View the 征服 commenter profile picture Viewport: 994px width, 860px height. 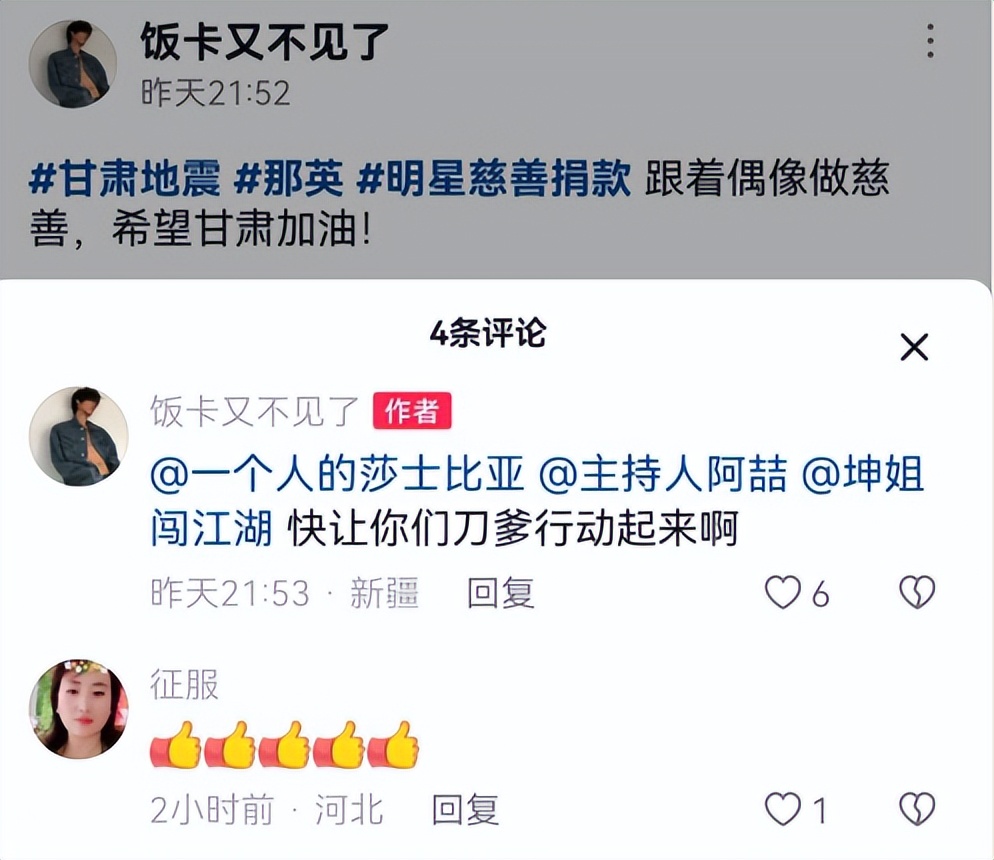(79, 709)
